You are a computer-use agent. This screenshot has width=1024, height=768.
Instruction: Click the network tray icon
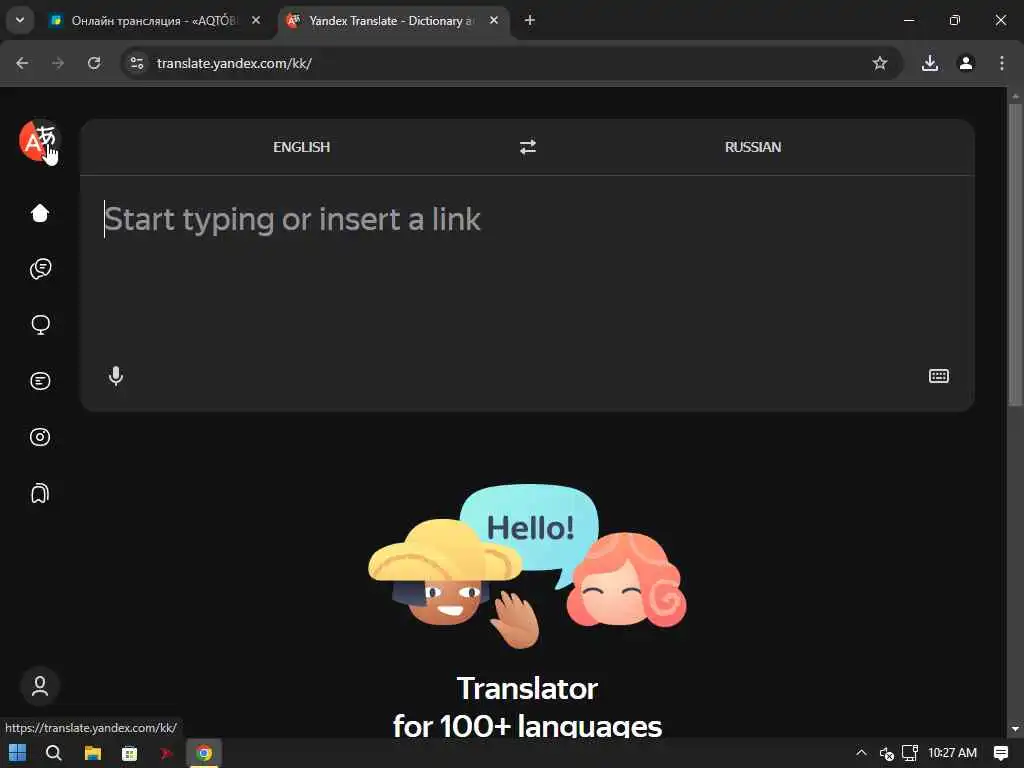click(909, 753)
